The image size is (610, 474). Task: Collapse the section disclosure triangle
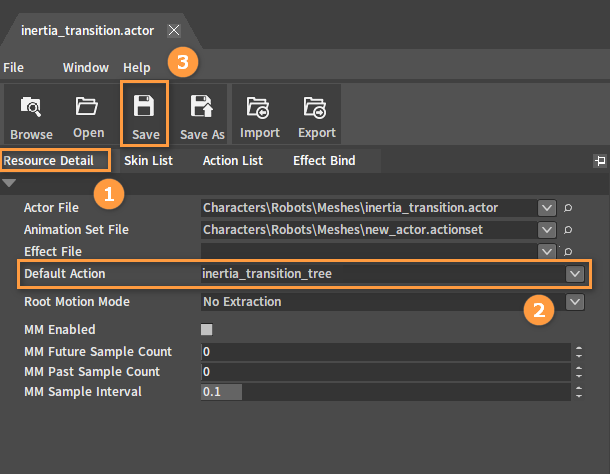tap(9, 183)
